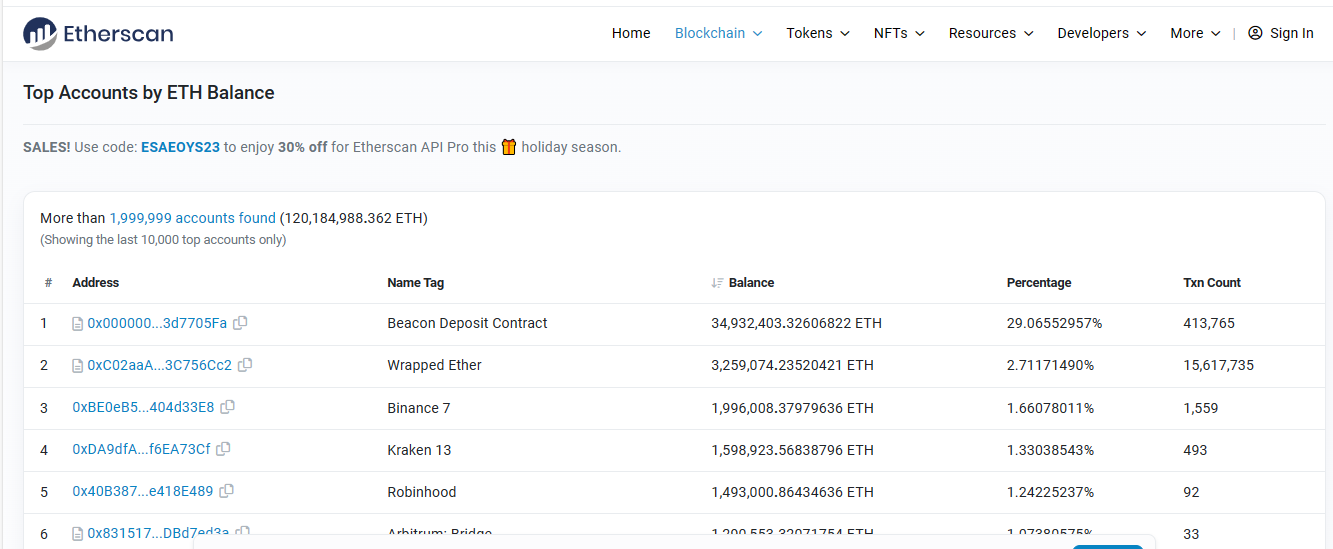Click contract file icon beside 0x000000...3d7705Fa

pos(78,324)
